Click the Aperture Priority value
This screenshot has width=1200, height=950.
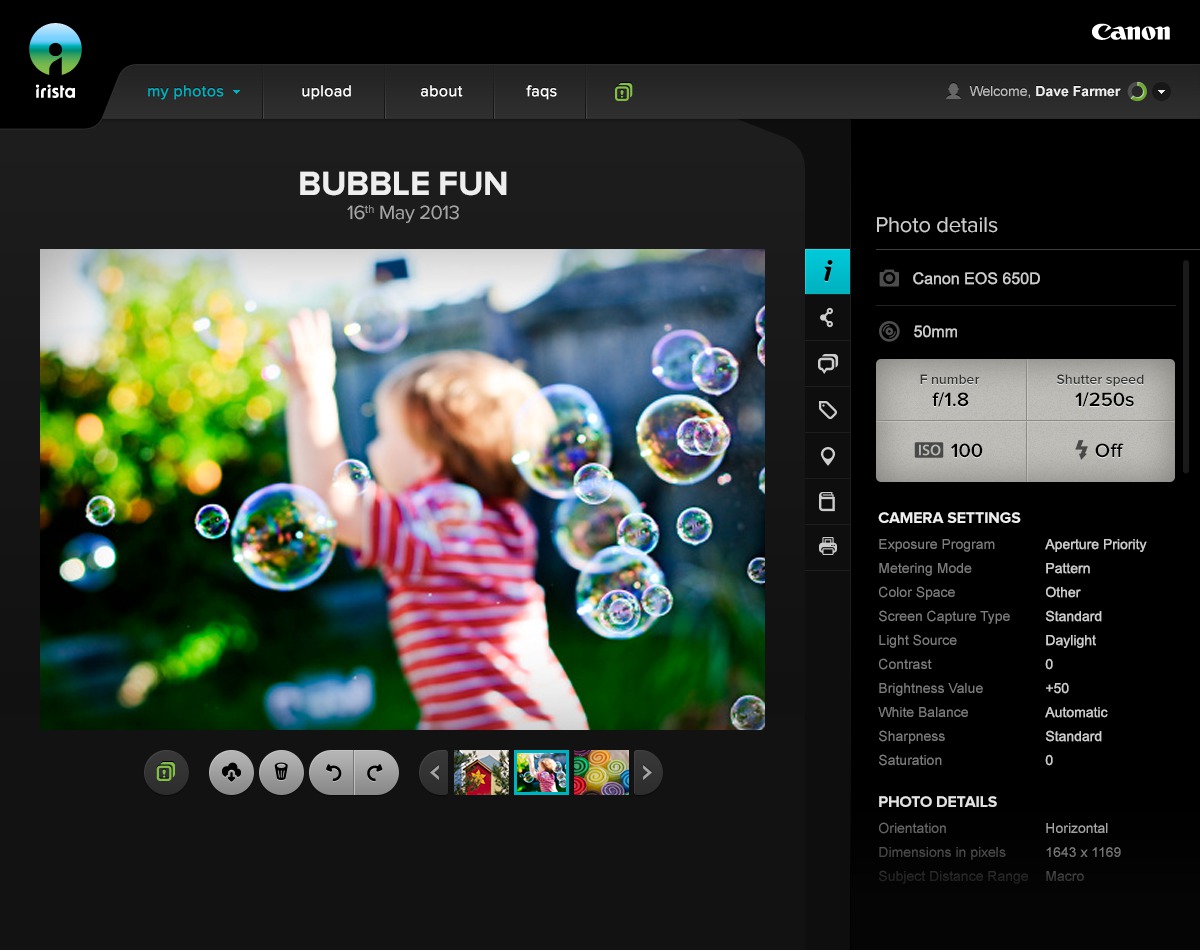click(1095, 544)
